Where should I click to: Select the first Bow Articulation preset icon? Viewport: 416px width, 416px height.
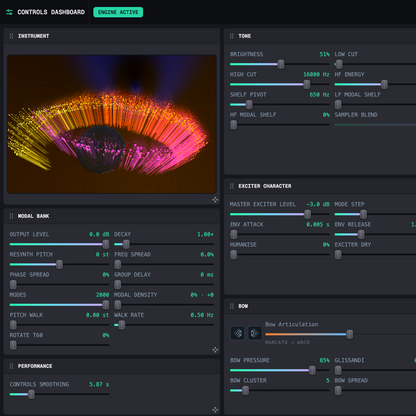[x=238, y=333]
